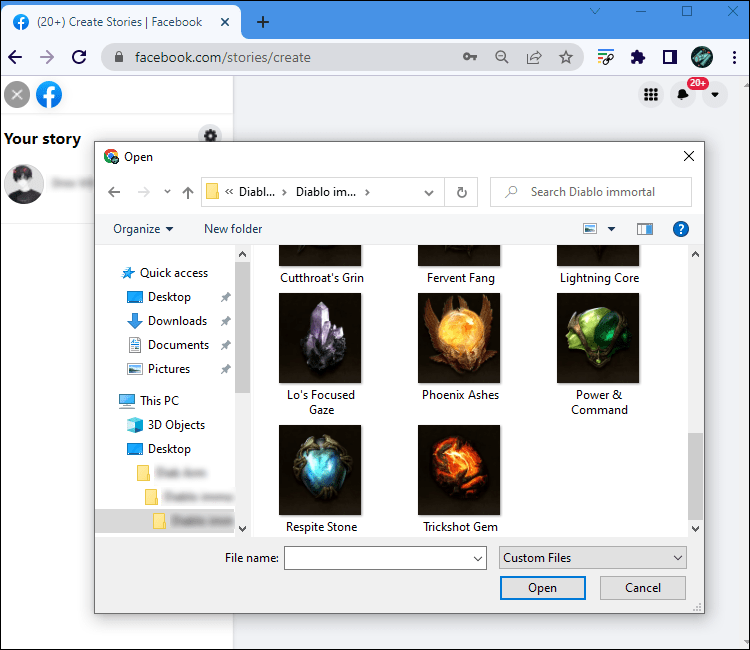Toggle the preview pane button
Viewport: 750px width, 650px height.
coord(644,229)
